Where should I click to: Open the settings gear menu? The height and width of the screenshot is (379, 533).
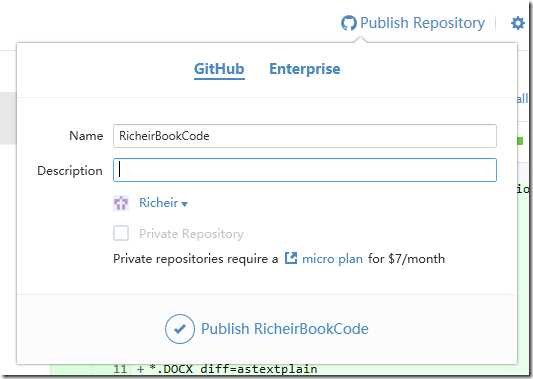518,23
